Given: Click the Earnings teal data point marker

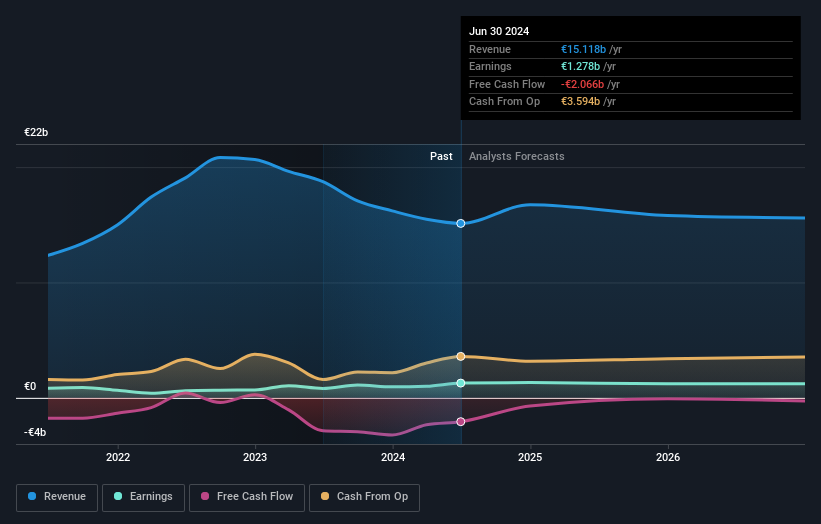Looking at the screenshot, I should (x=461, y=383).
